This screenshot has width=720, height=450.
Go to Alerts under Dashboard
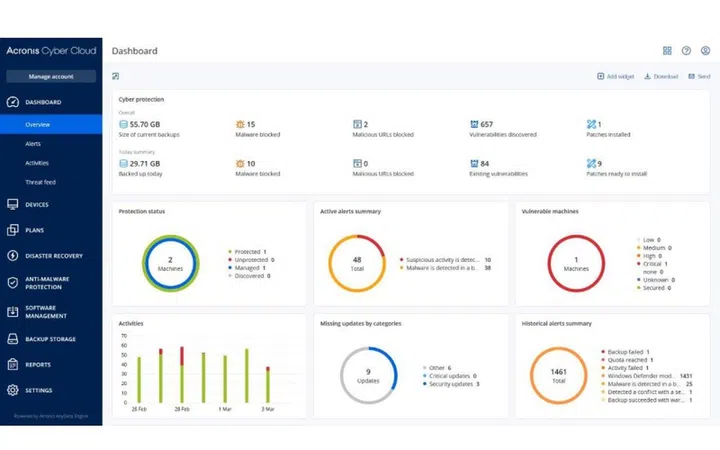[33, 144]
